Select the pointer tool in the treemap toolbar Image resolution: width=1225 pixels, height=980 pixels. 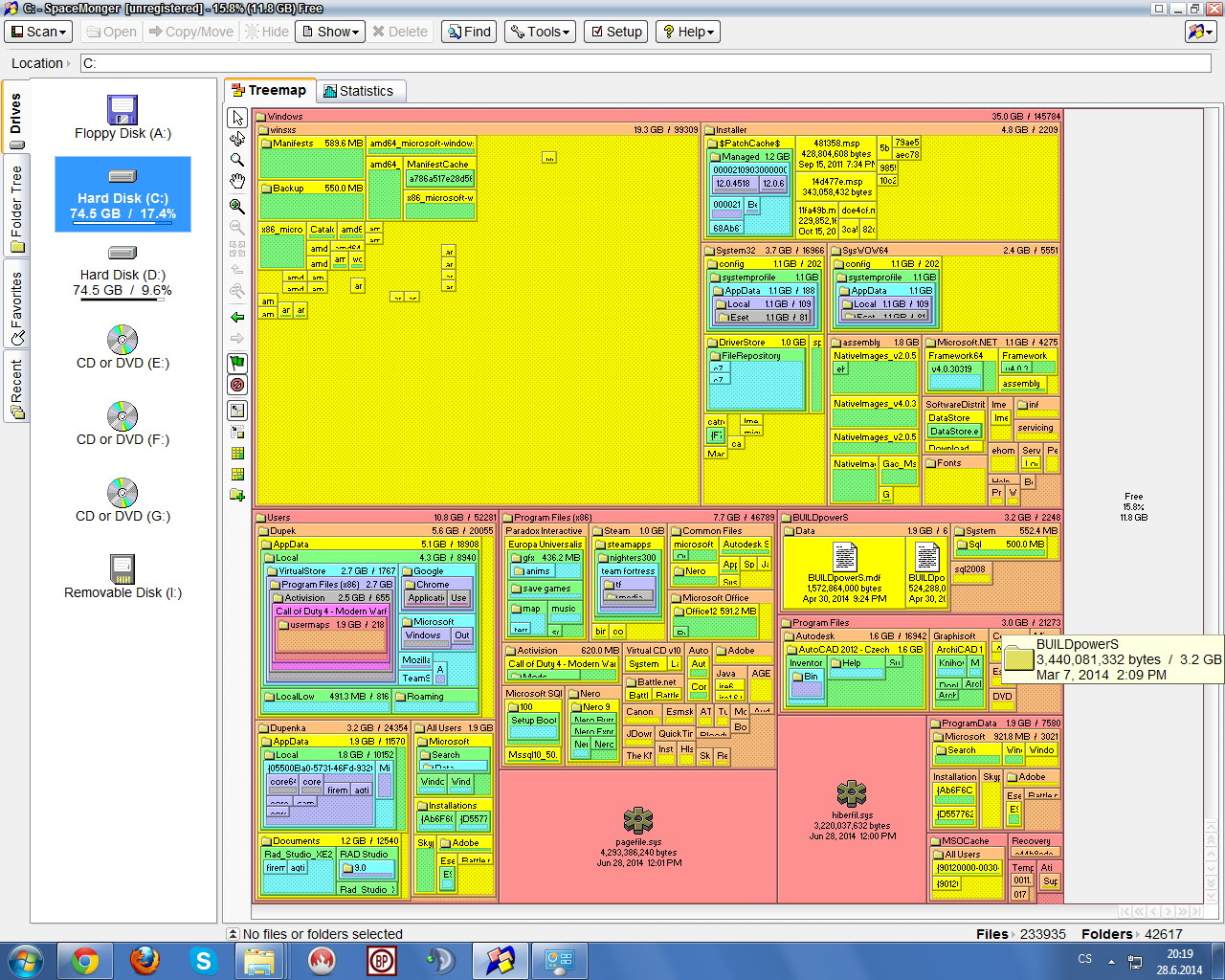point(237,118)
